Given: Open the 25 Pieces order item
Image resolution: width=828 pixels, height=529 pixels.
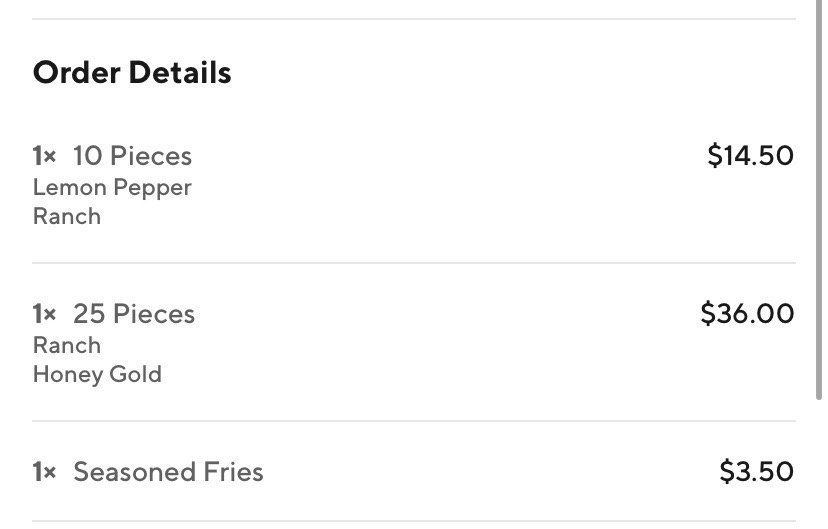Looking at the screenshot, I should click(x=134, y=314).
